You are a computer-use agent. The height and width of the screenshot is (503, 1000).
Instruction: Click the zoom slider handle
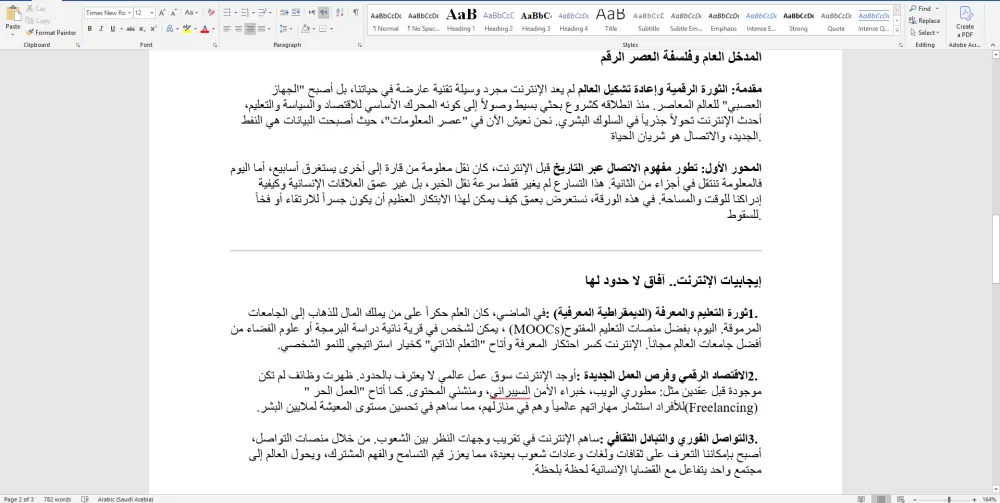tap(949, 499)
